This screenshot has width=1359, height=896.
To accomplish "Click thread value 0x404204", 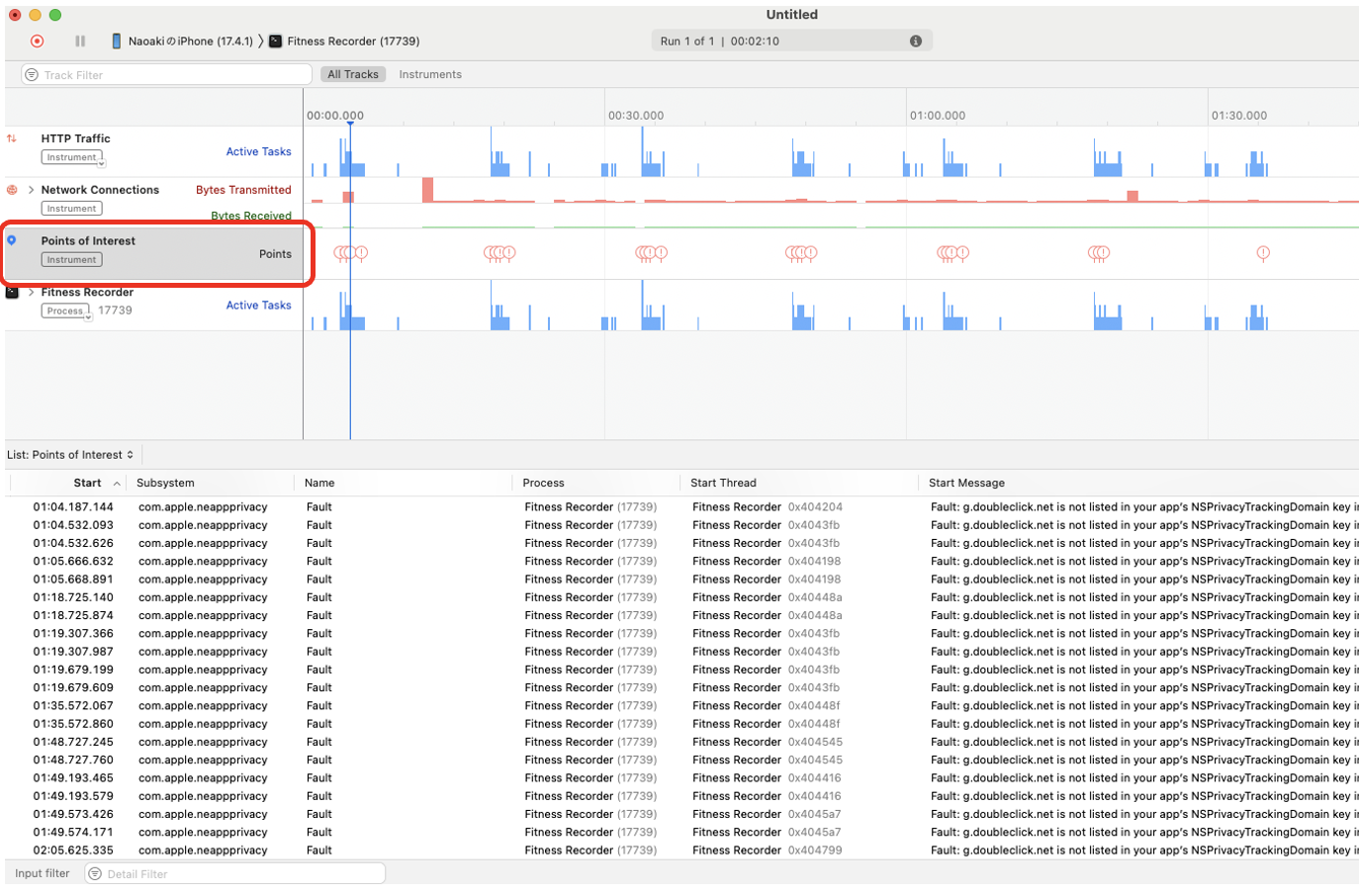I will point(815,507).
